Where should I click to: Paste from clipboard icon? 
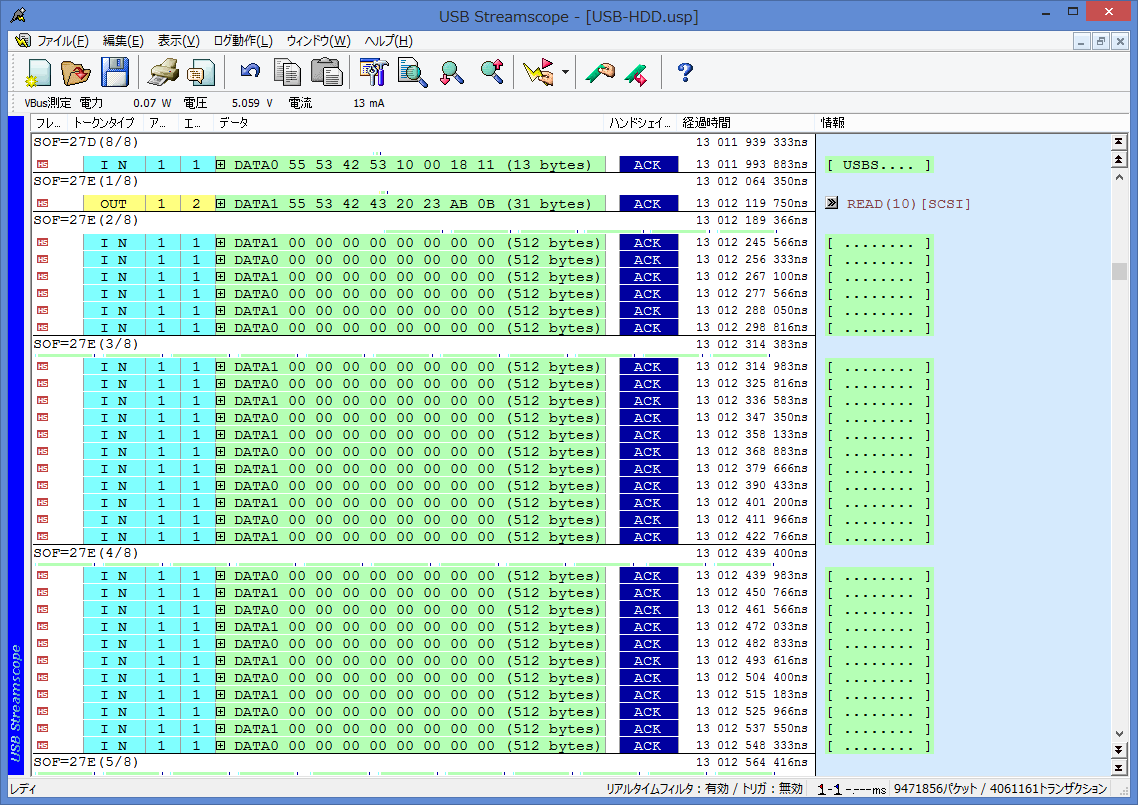(327, 73)
